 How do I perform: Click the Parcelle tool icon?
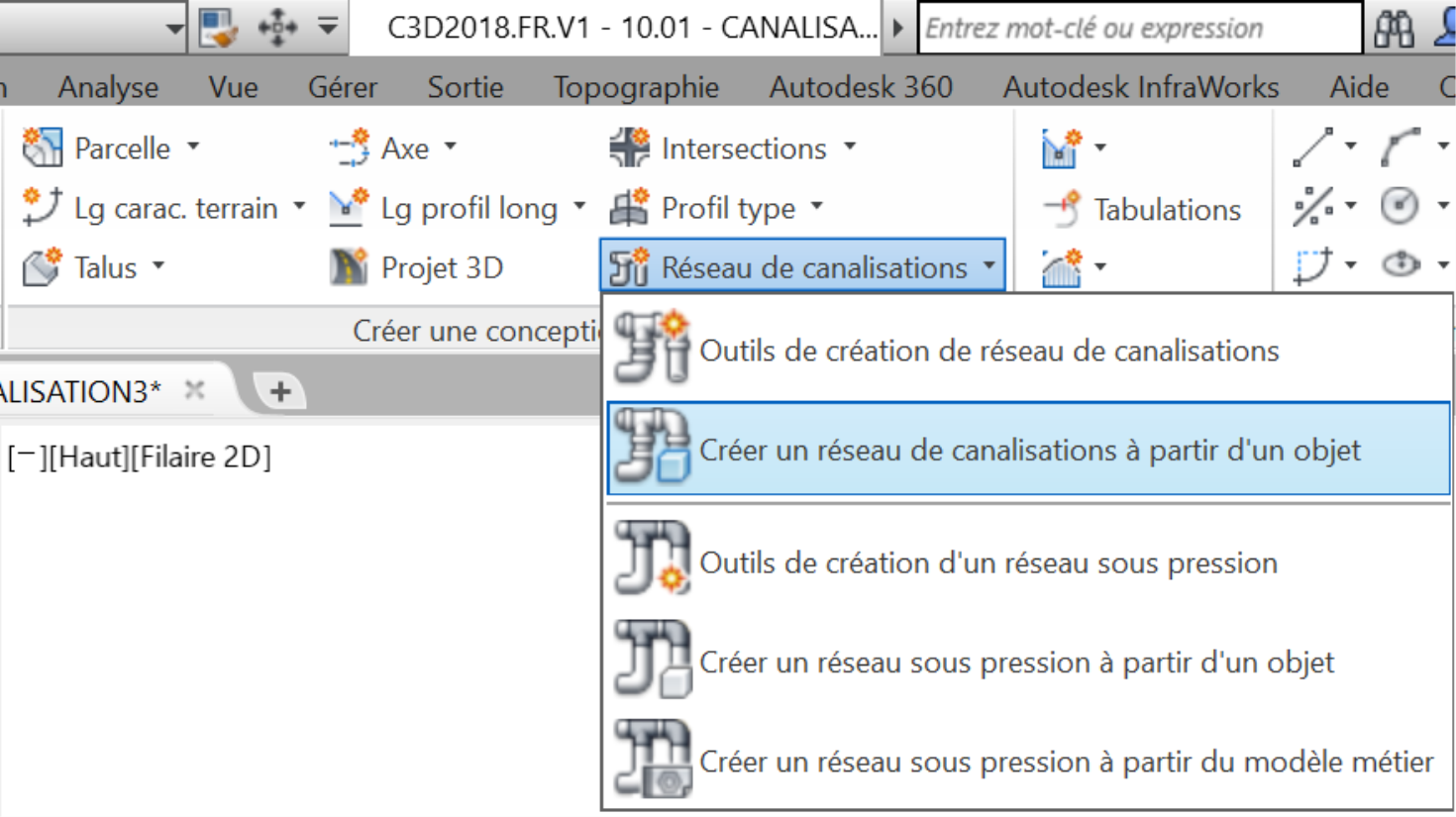click(43, 149)
